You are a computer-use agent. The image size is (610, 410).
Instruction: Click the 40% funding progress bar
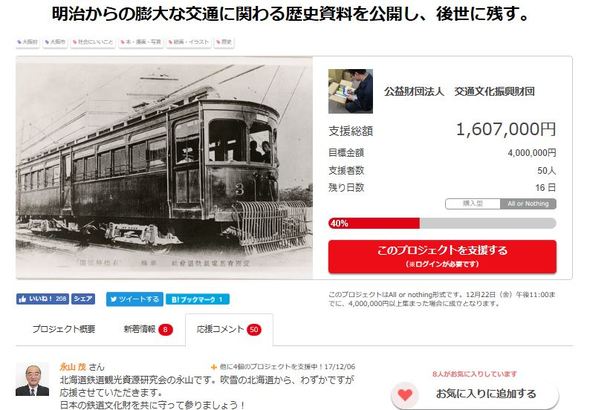tap(442, 223)
